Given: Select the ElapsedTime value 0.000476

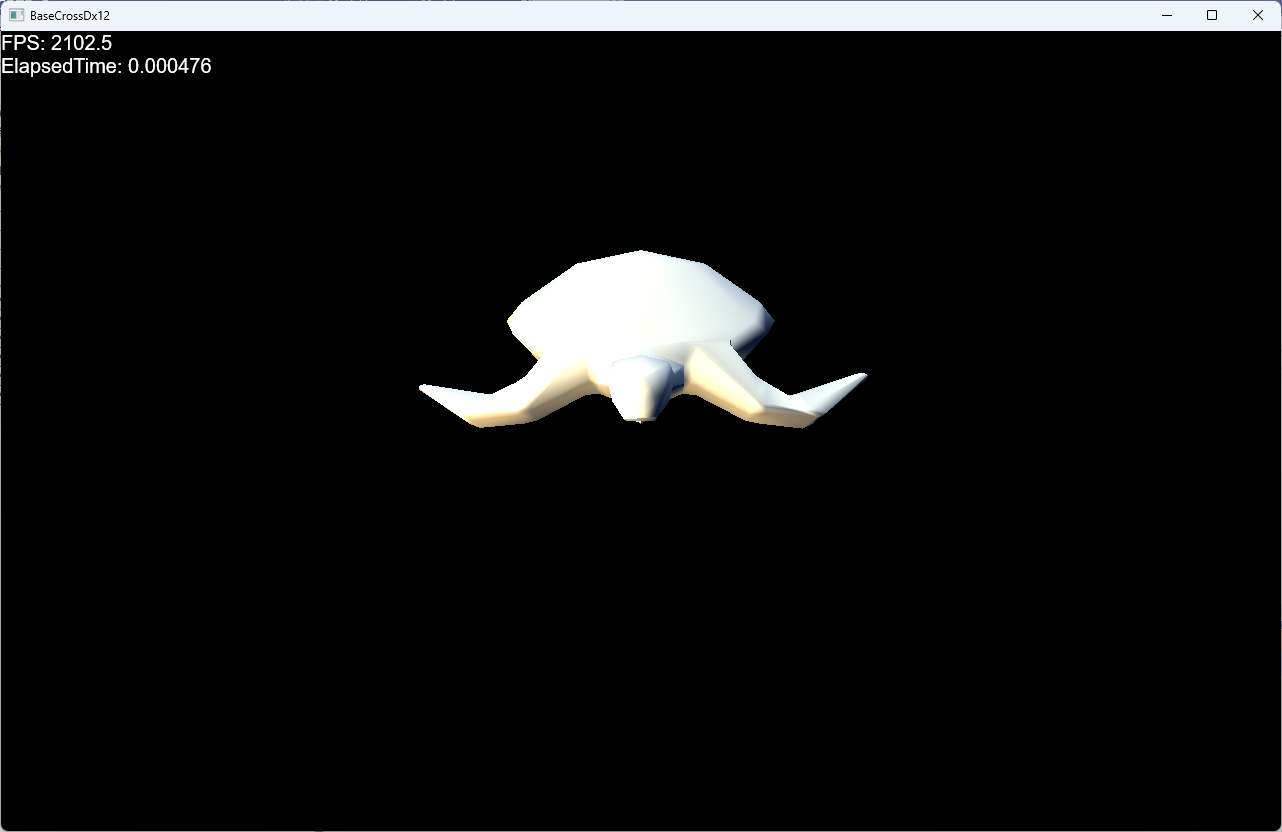Looking at the screenshot, I should click(x=169, y=66).
